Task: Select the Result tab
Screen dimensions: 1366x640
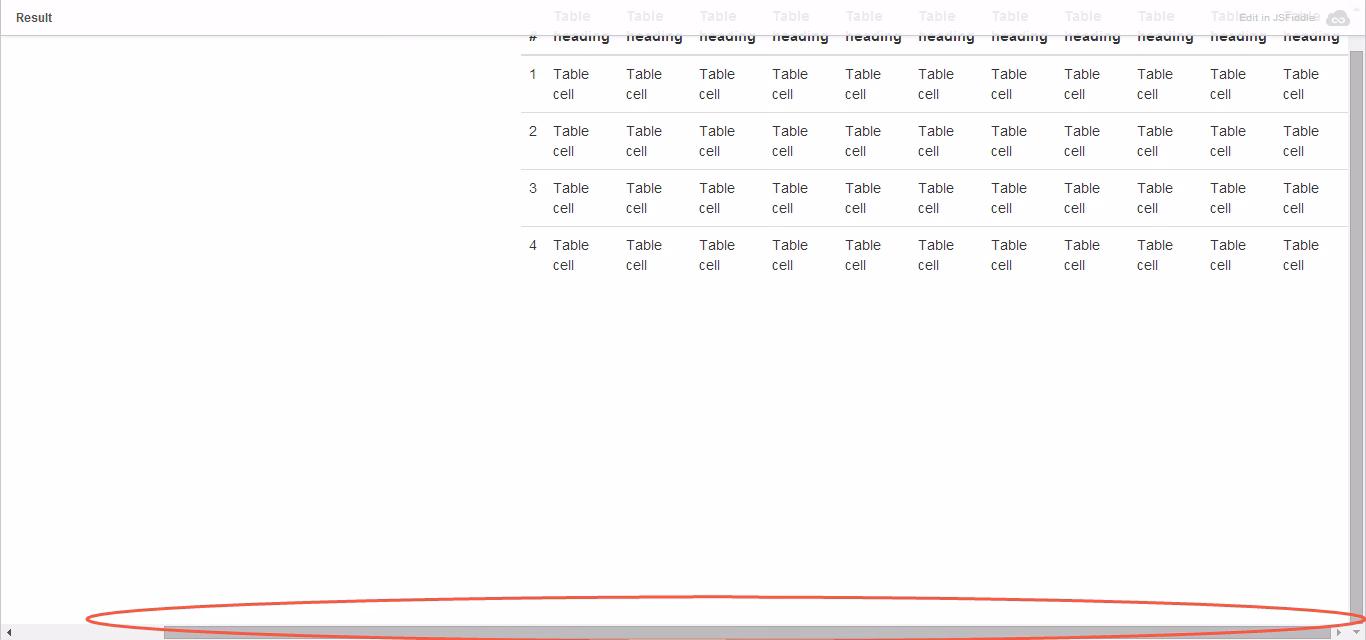Action: [34, 17]
